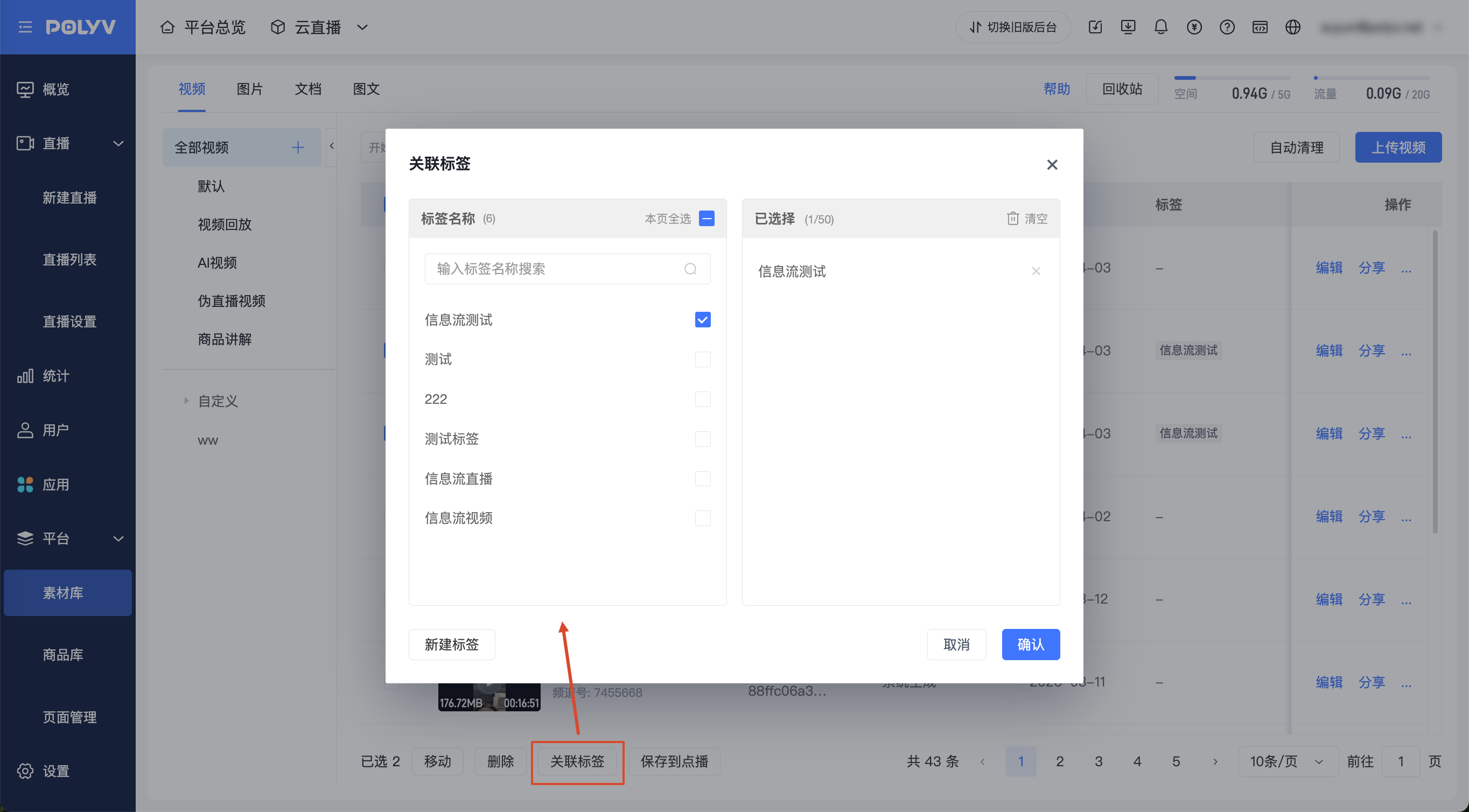Image resolution: width=1469 pixels, height=812 pixels.
Task: Click the 新建标签 button
Action: pos(452,645)
